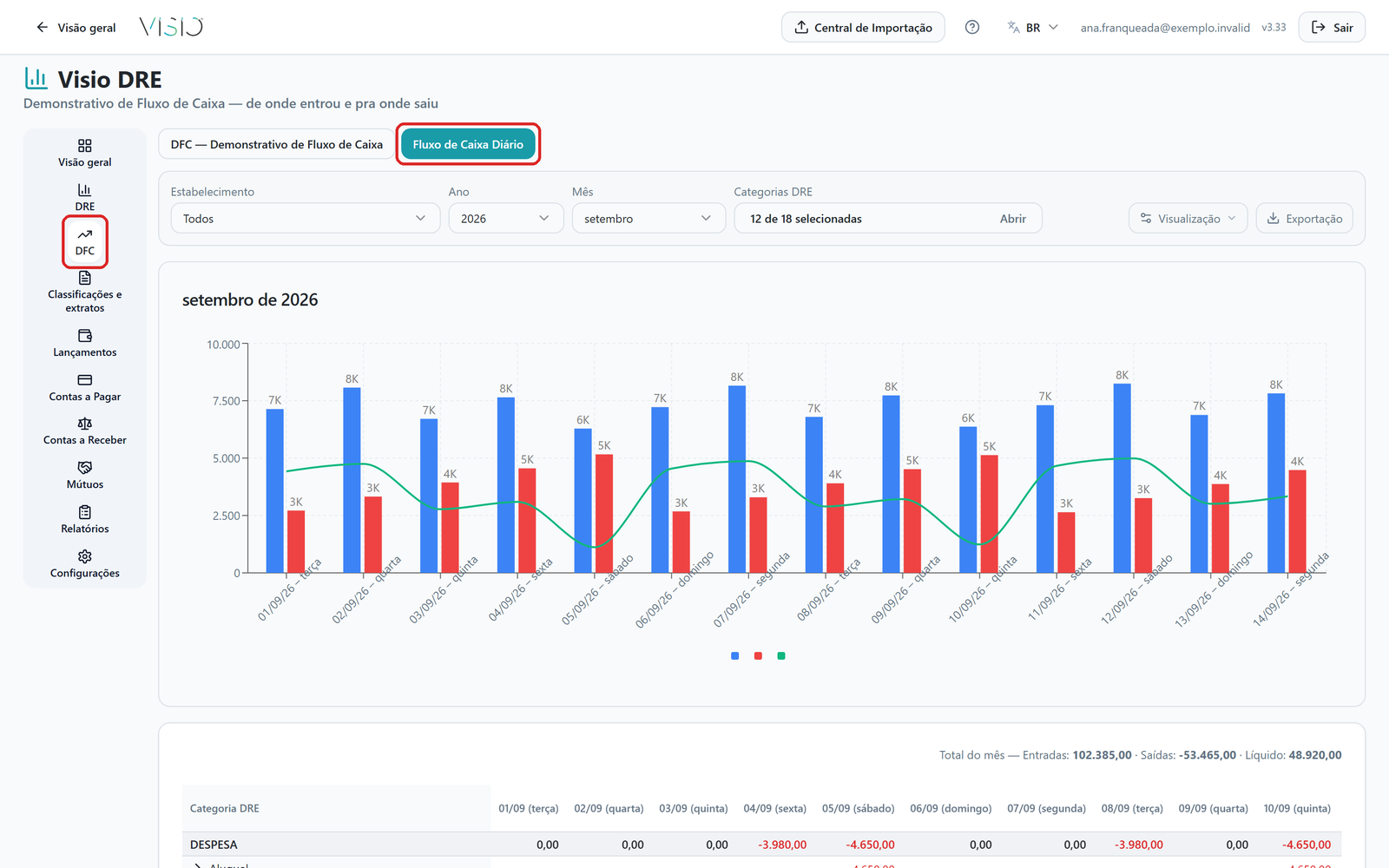The width and height of the screenshot is (1389, 868).
Task: Click the red legend swatch under the chart
Action: click(x=758, y=656)
